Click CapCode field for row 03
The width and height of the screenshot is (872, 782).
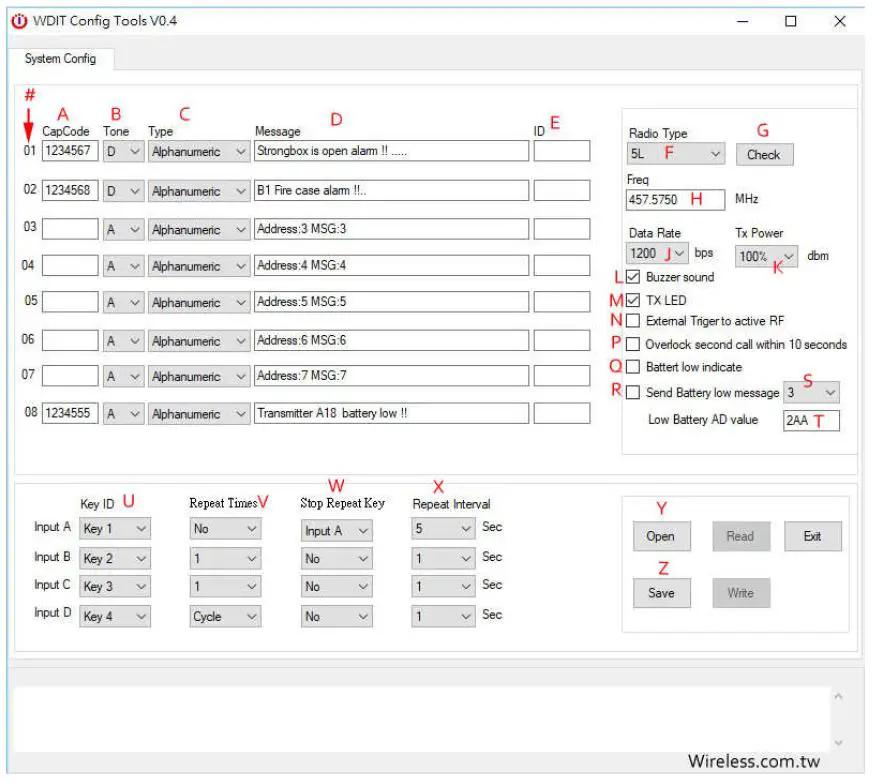[x=70, y=229]
